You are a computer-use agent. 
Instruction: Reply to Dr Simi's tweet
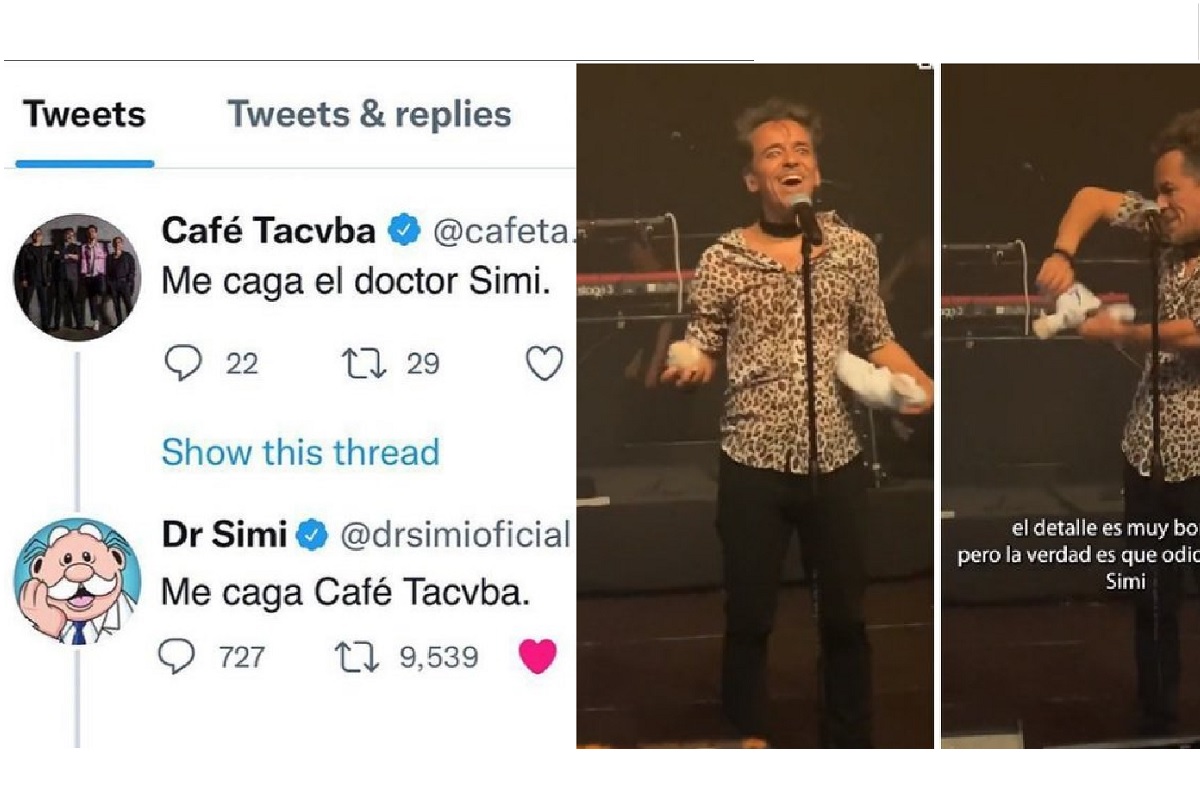177,657
